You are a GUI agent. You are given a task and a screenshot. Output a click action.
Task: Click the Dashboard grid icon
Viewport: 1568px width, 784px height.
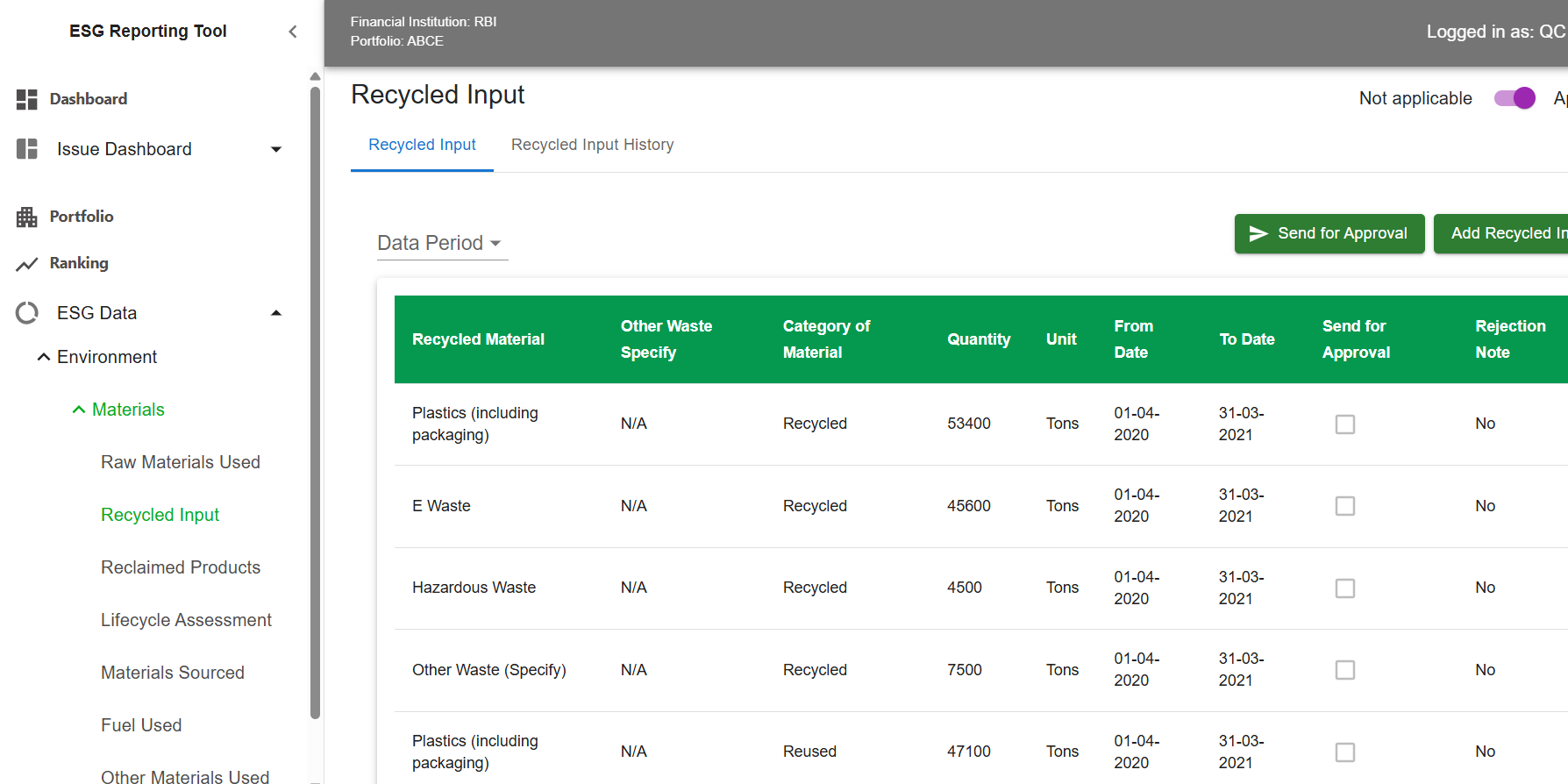click(x=26, y=99)
